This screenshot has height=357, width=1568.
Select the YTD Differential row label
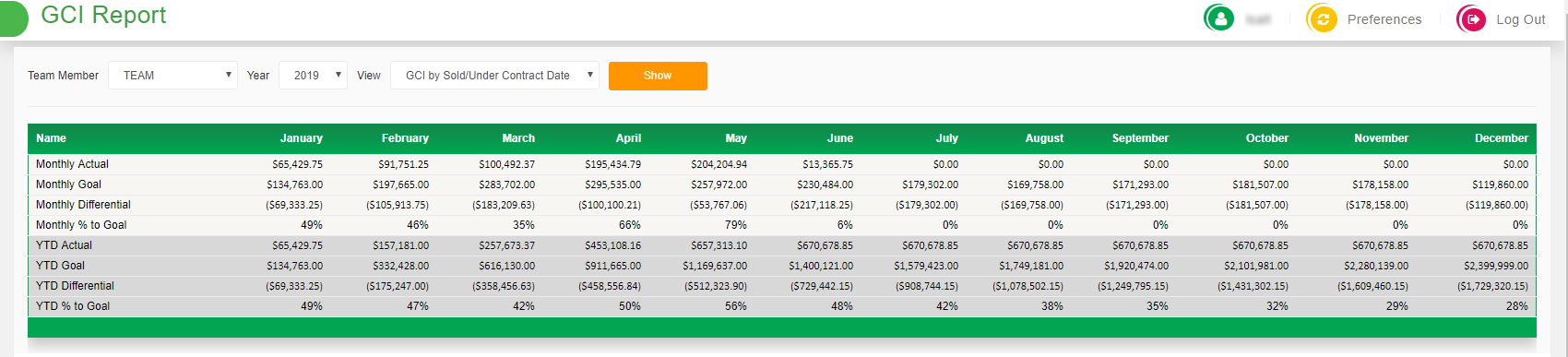(x=75, y=286)
